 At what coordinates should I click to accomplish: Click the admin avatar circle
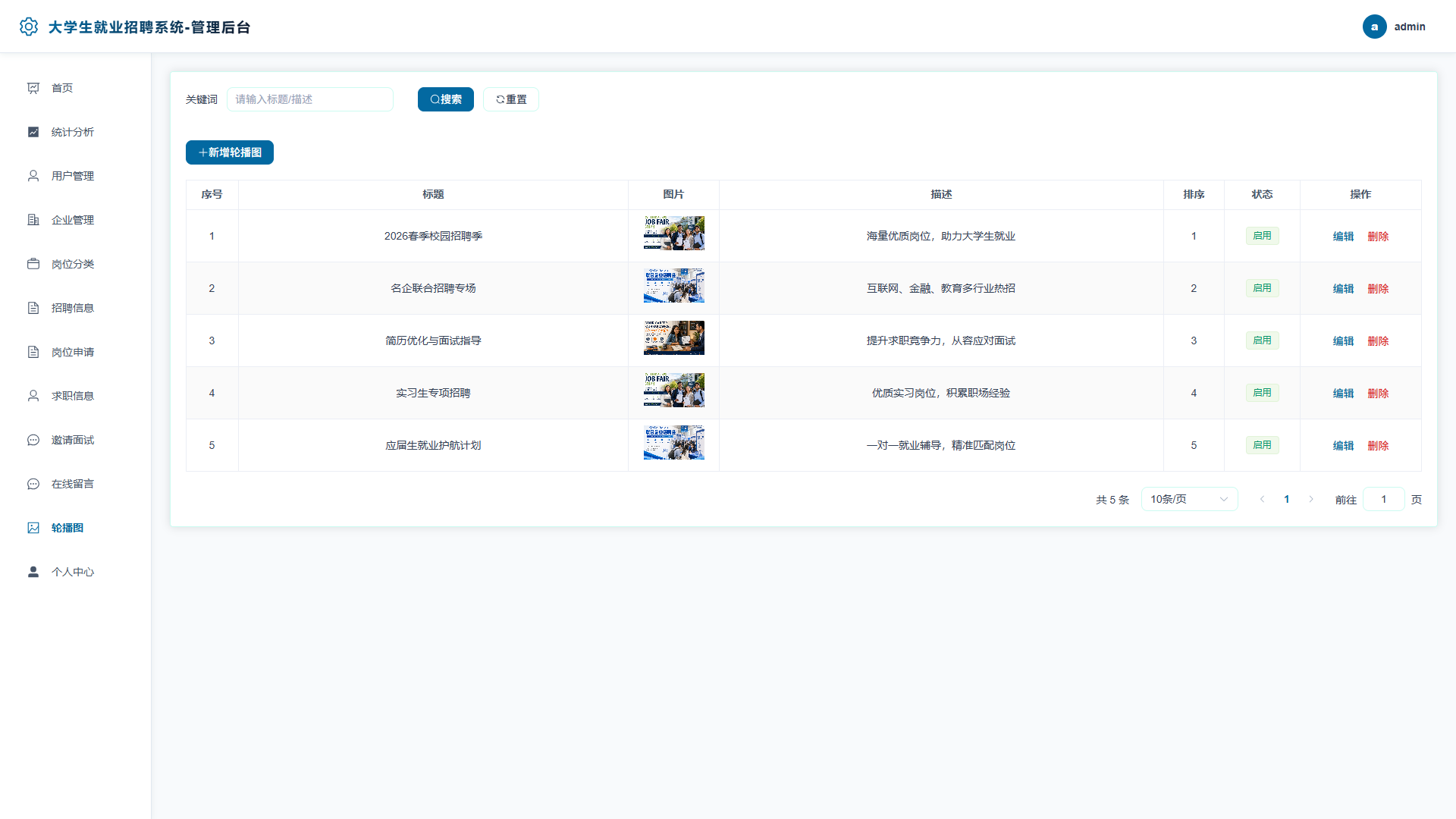1374,27
